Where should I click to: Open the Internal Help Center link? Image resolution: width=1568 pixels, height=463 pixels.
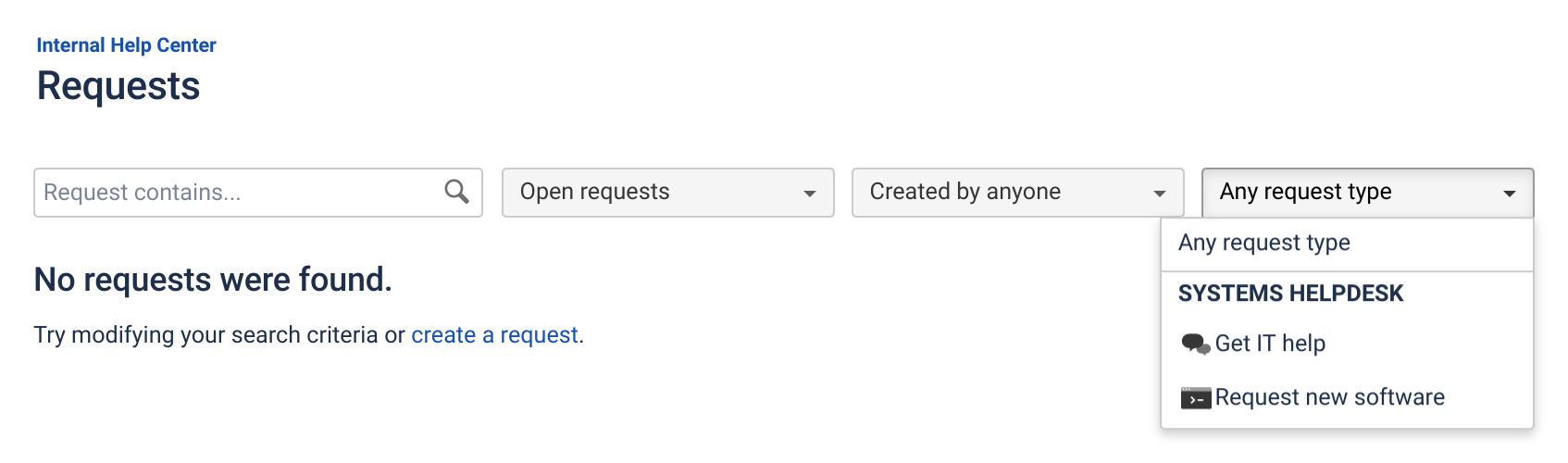(x=126, y=45)
